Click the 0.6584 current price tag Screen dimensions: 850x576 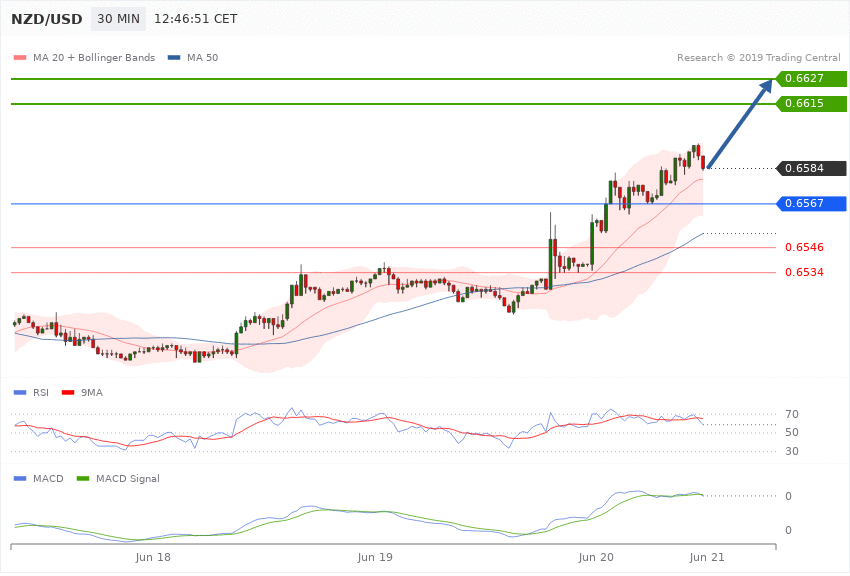(811, 169)
